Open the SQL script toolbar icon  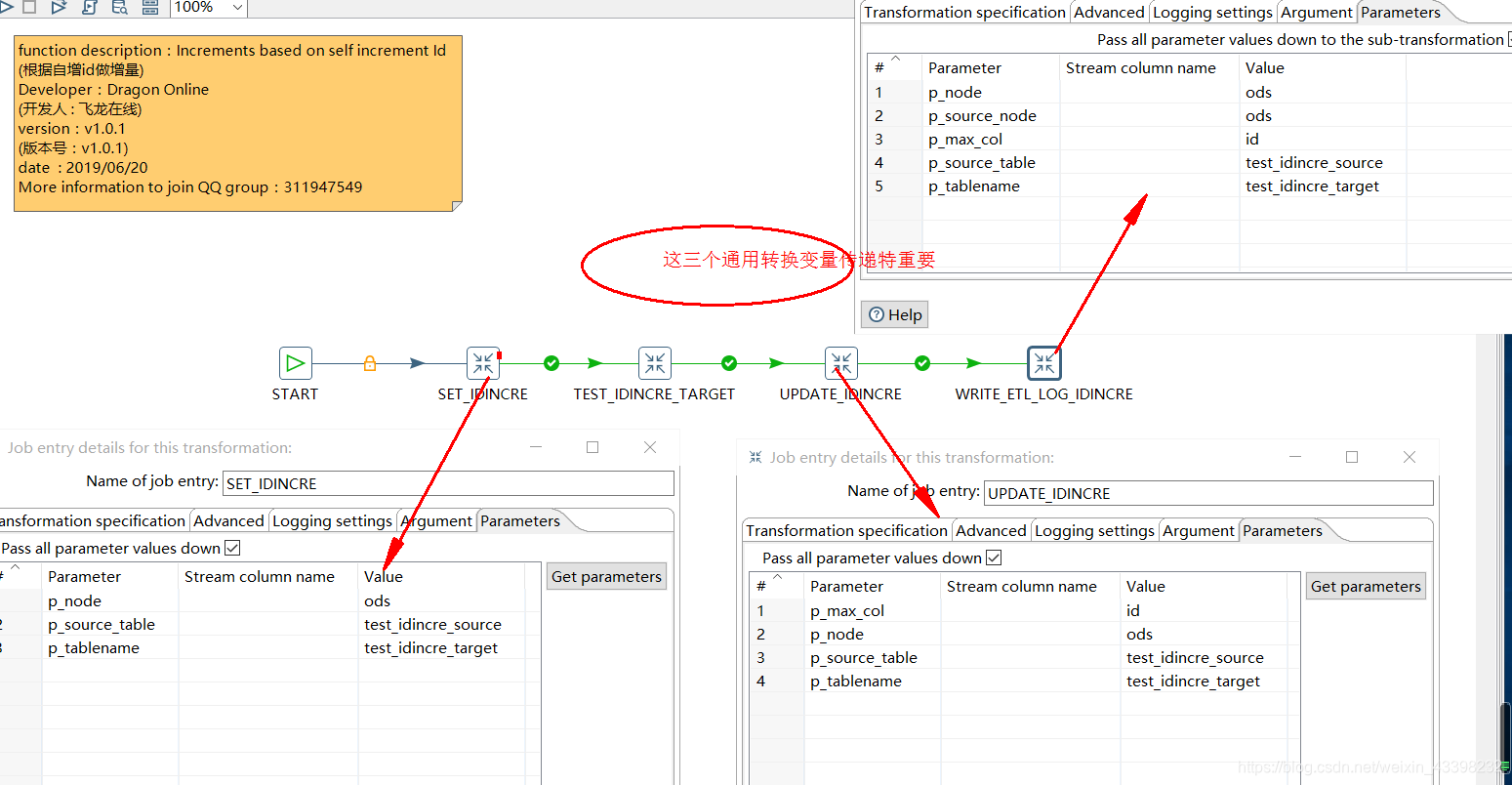click(90, 7)
